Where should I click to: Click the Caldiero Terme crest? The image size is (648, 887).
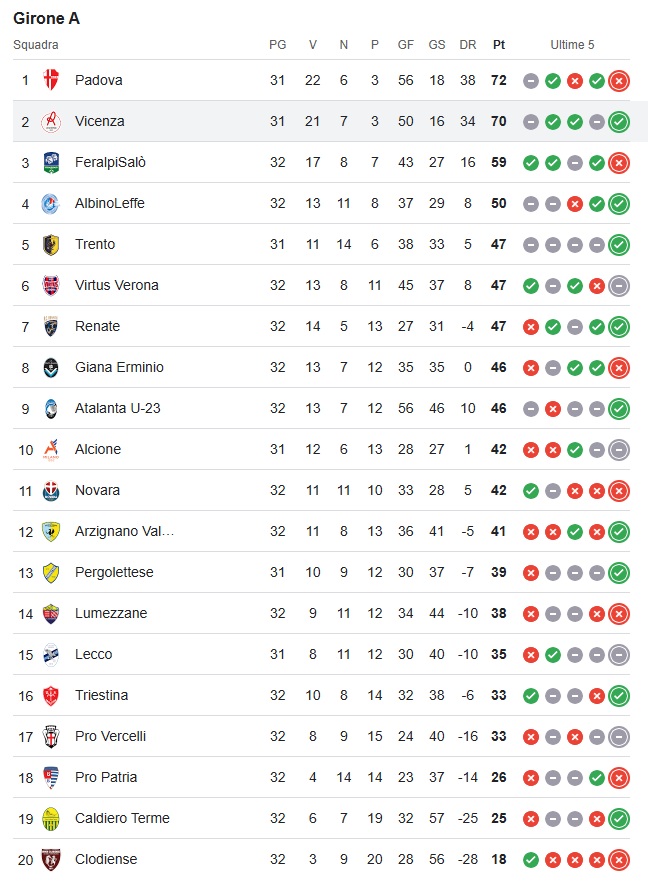(51, 819)
